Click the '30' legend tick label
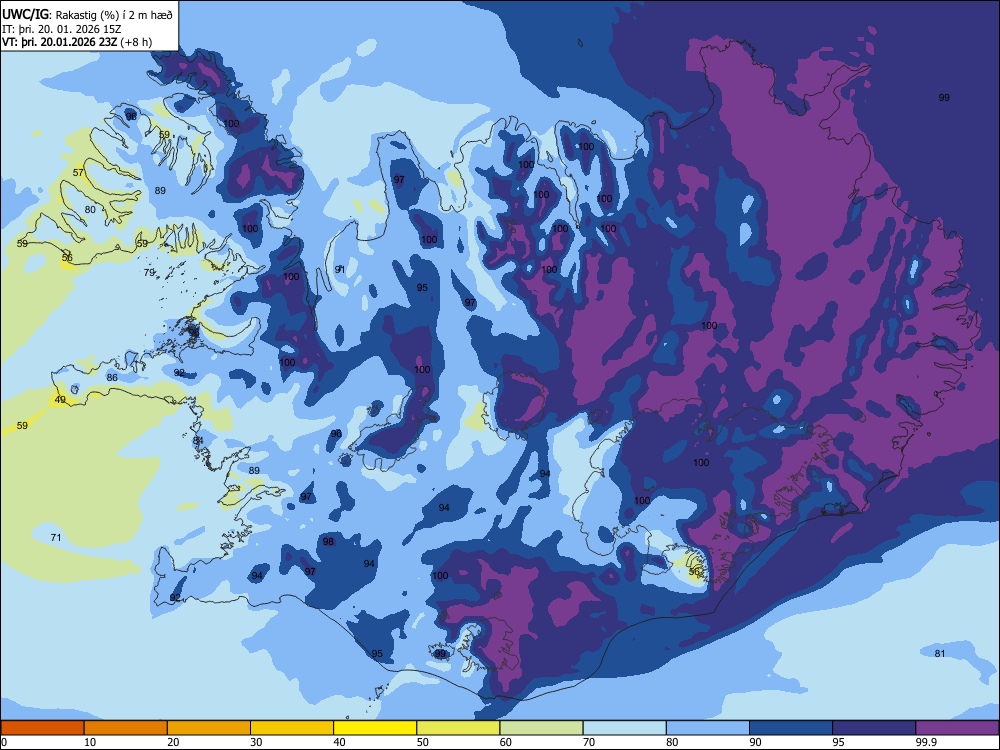The height and width of the screenshot is (750, 1000). click(x=256, y=742)
